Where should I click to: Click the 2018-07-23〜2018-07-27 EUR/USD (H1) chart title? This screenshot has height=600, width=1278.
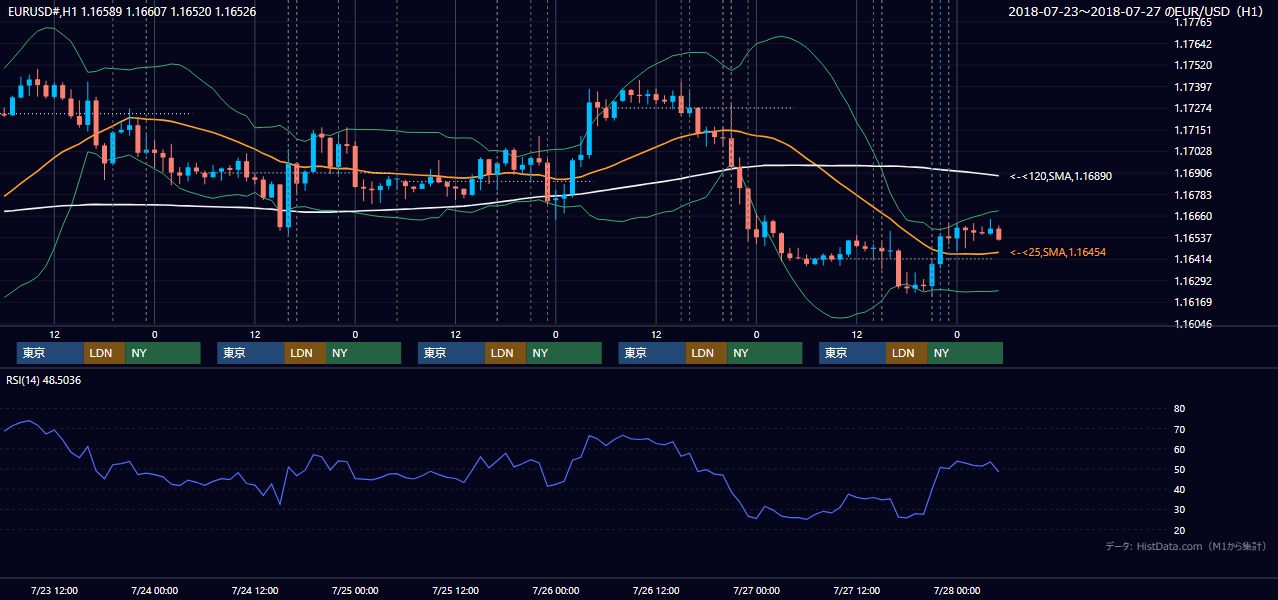pyautogui.click(x=1136, y=11)
